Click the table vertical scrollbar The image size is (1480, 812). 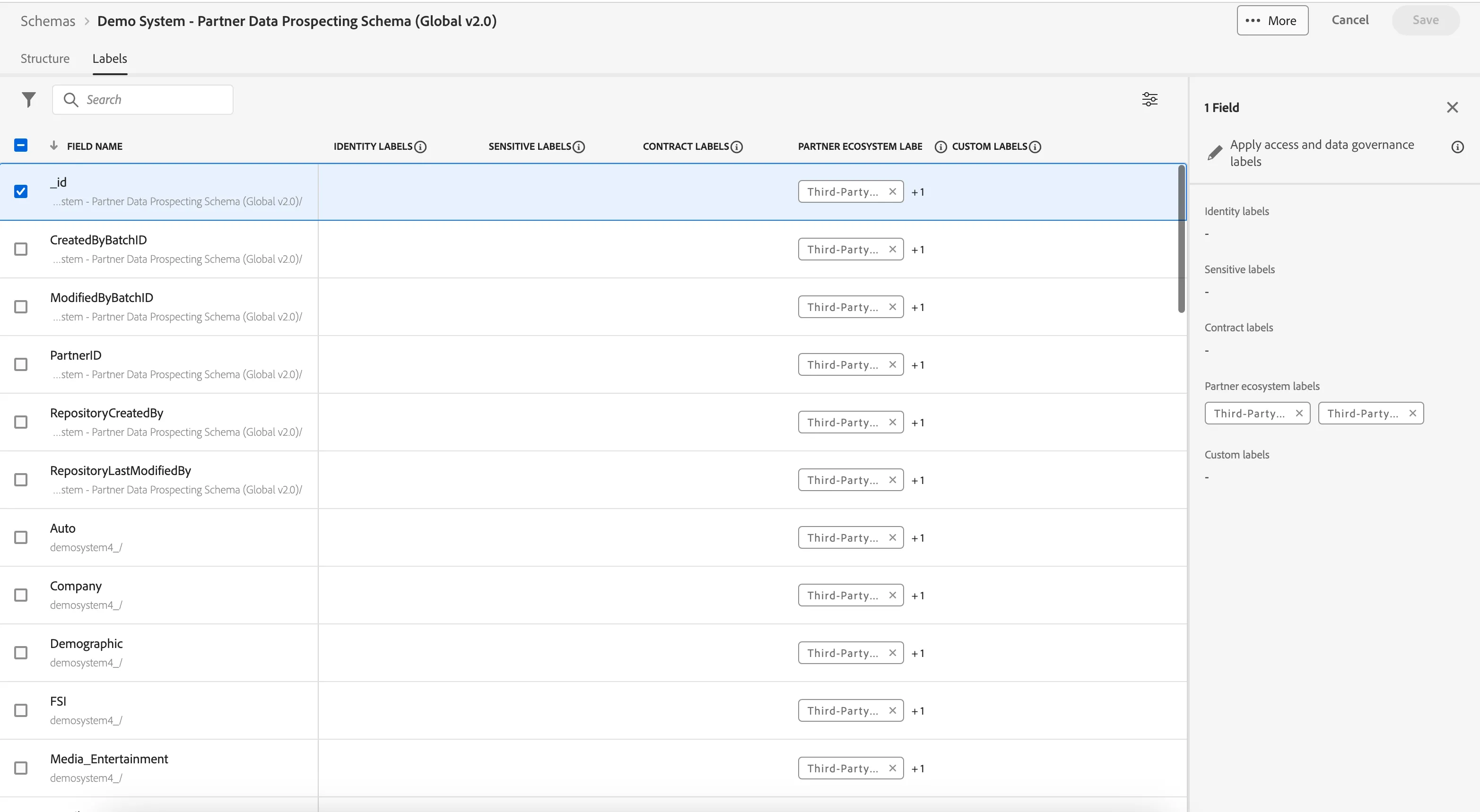[x=1181, y=238]
